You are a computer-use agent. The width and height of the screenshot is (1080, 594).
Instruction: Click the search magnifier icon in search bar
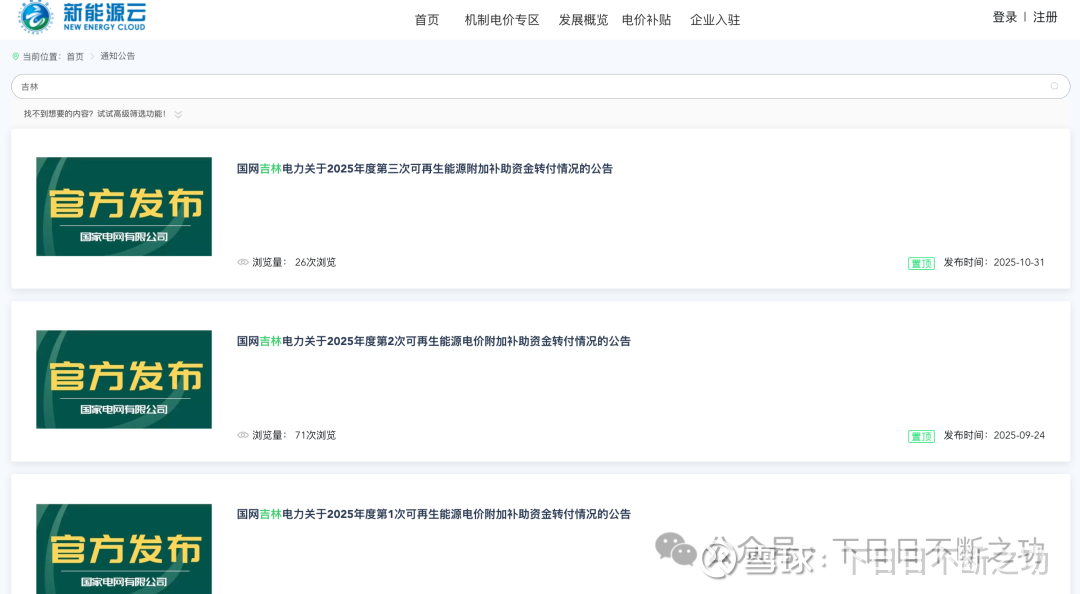[x=1054, y=86]
